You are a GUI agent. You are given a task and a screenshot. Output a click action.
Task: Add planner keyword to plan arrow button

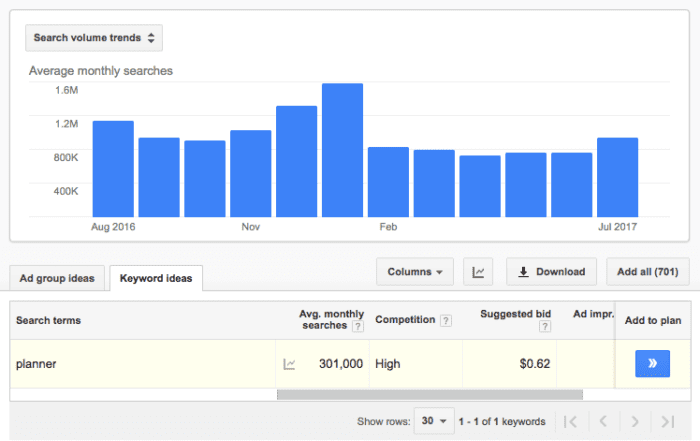coord(652,363)
